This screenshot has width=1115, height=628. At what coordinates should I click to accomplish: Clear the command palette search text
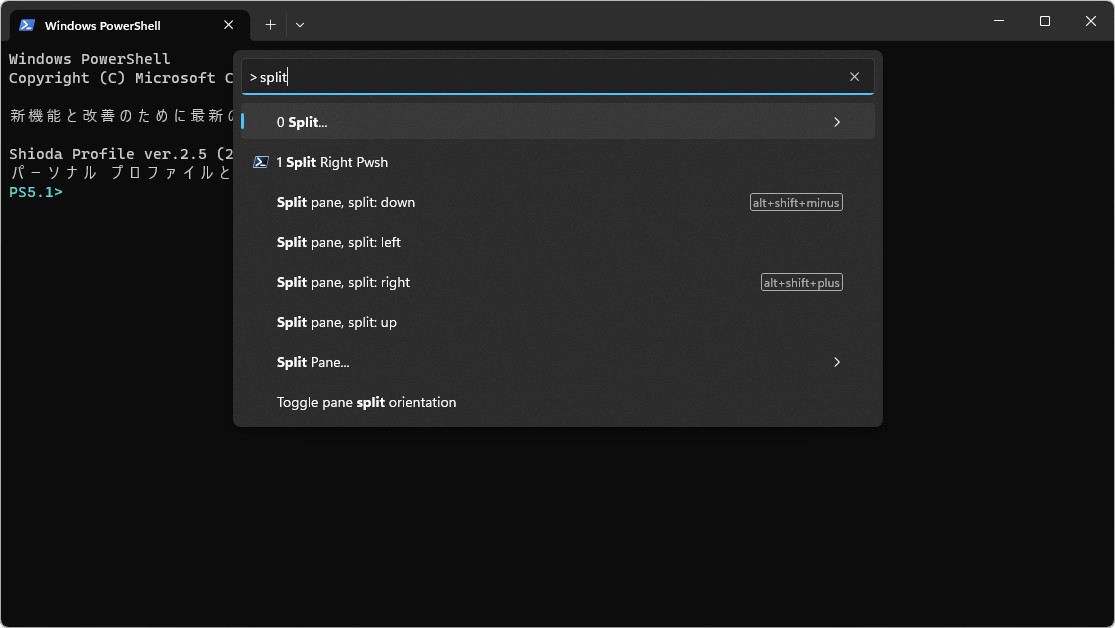coord(855,77)
